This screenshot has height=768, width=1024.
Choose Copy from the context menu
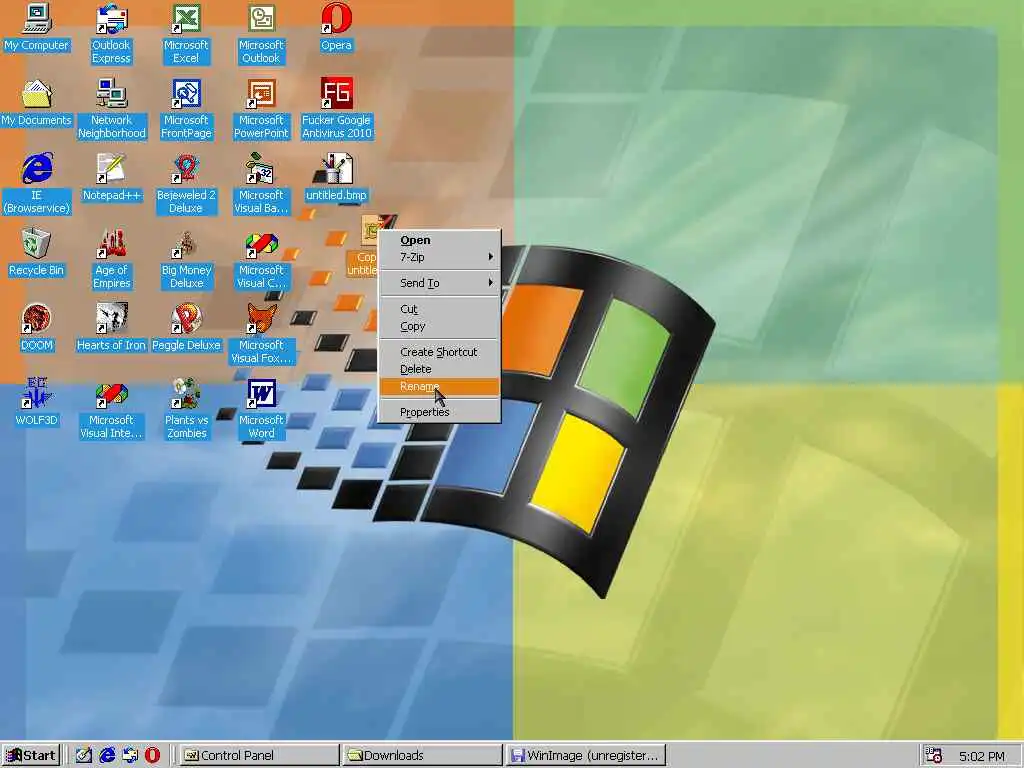(x=440, y=326)
